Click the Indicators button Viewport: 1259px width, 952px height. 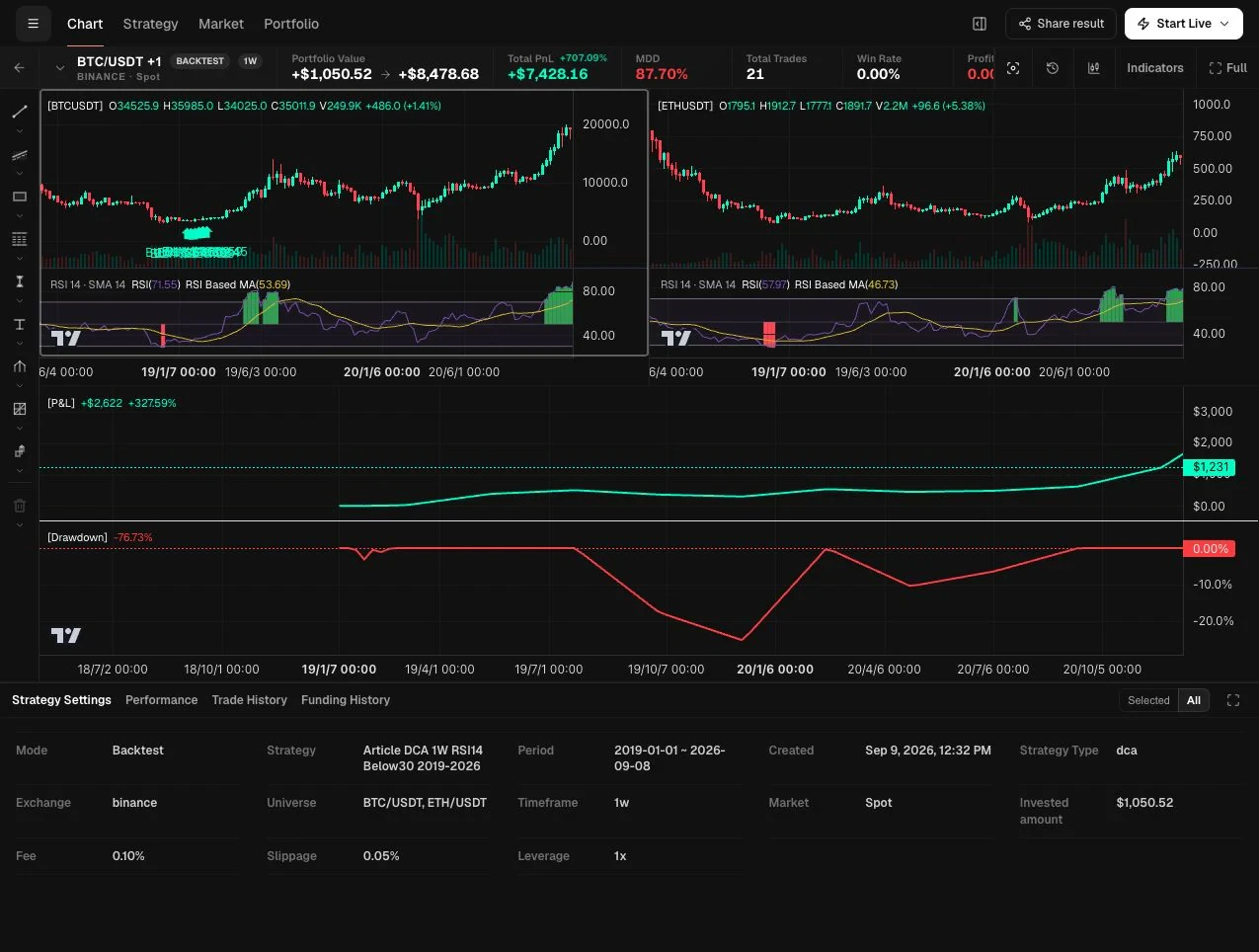click(1154, 68)
